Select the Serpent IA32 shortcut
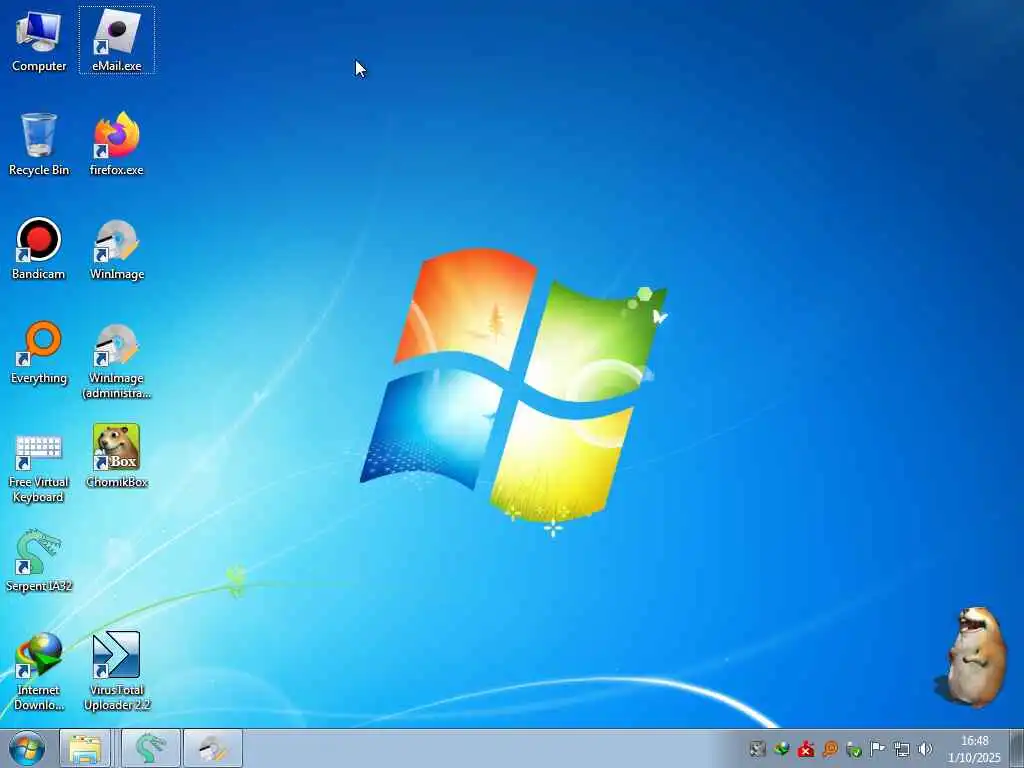Viewport: 1024px width, 768px height. (39, 560)
